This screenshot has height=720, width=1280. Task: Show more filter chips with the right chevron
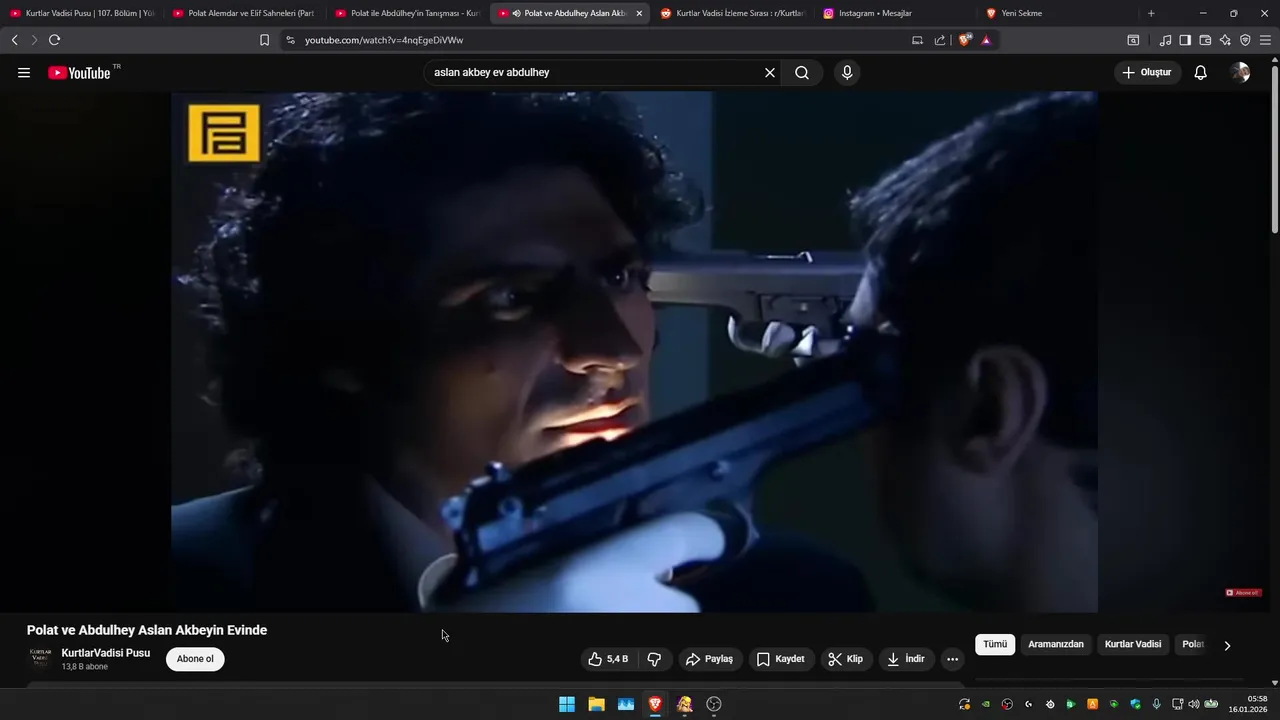1227,645
